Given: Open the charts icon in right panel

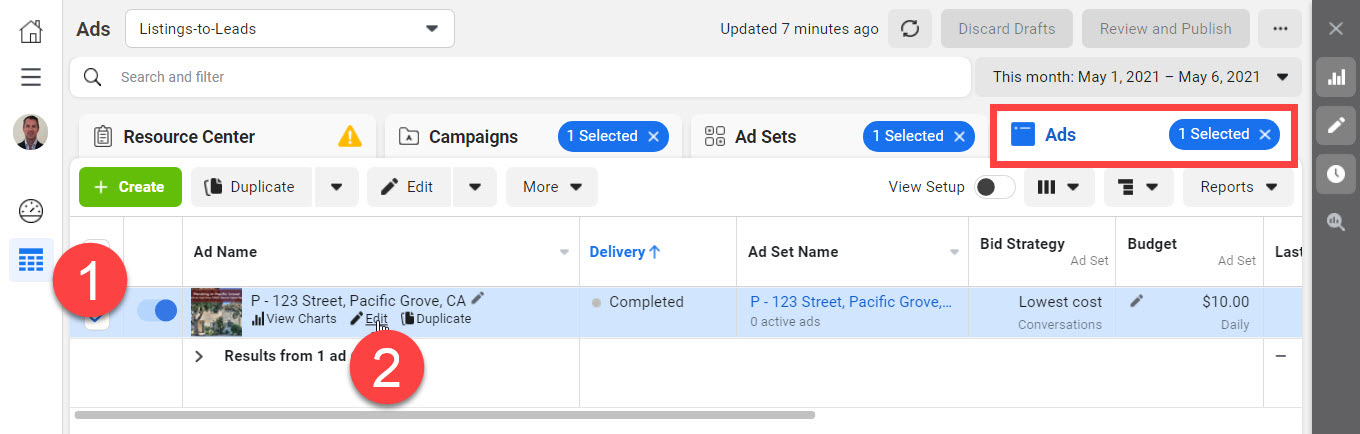Looking at the screenshot, I should [x=1336, y=77].
